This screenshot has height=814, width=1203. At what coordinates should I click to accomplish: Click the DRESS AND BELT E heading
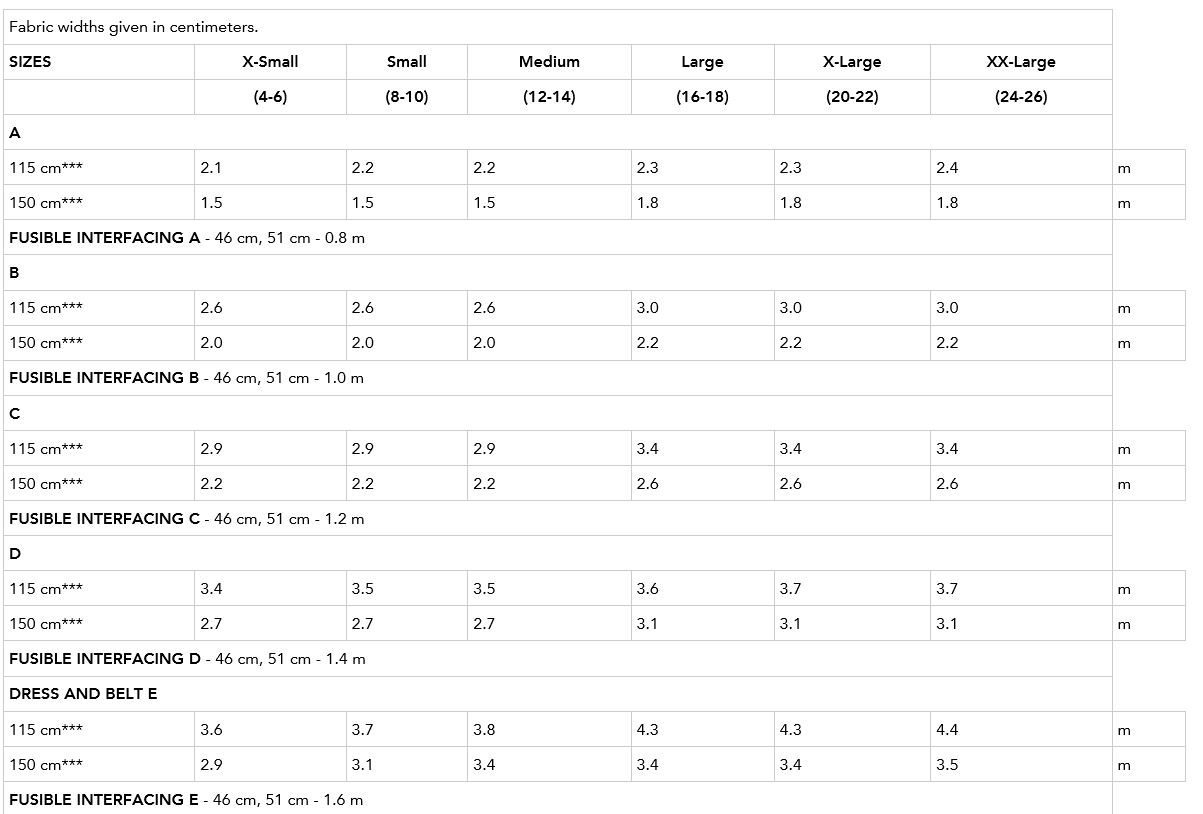[x=83, y=694]
